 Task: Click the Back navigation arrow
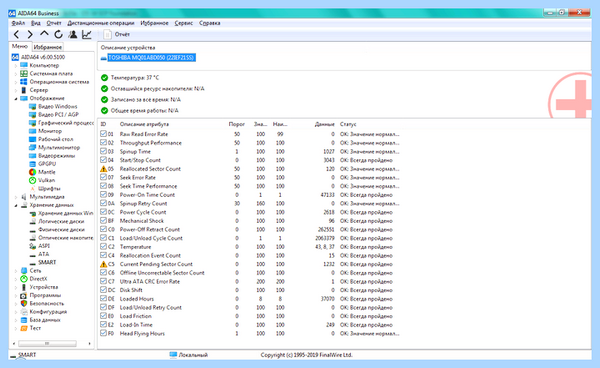[x=16, y=34]
